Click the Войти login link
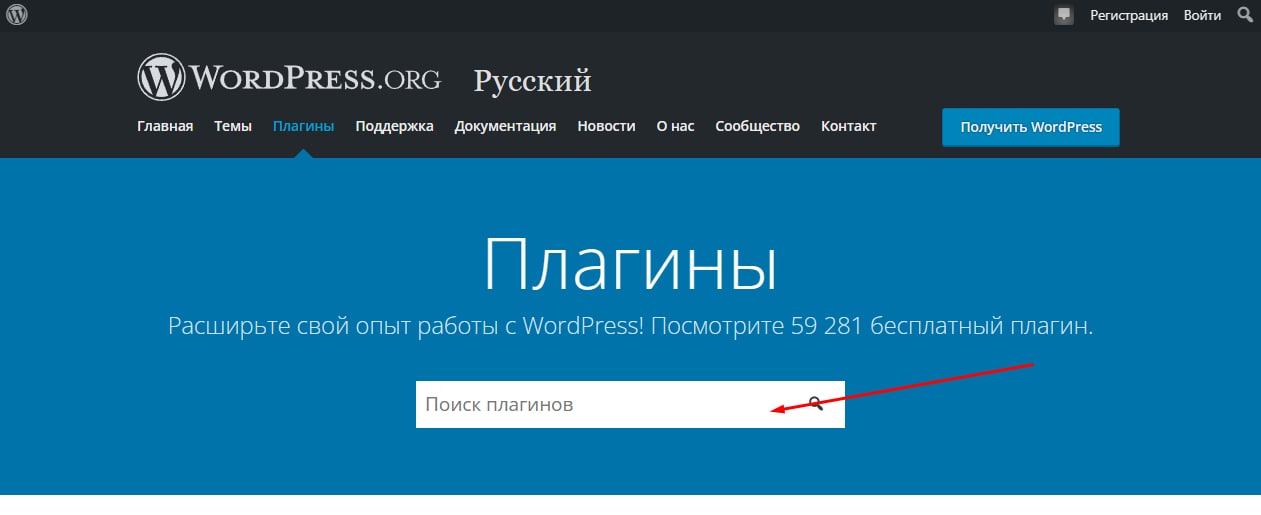 click(1202, 15)
